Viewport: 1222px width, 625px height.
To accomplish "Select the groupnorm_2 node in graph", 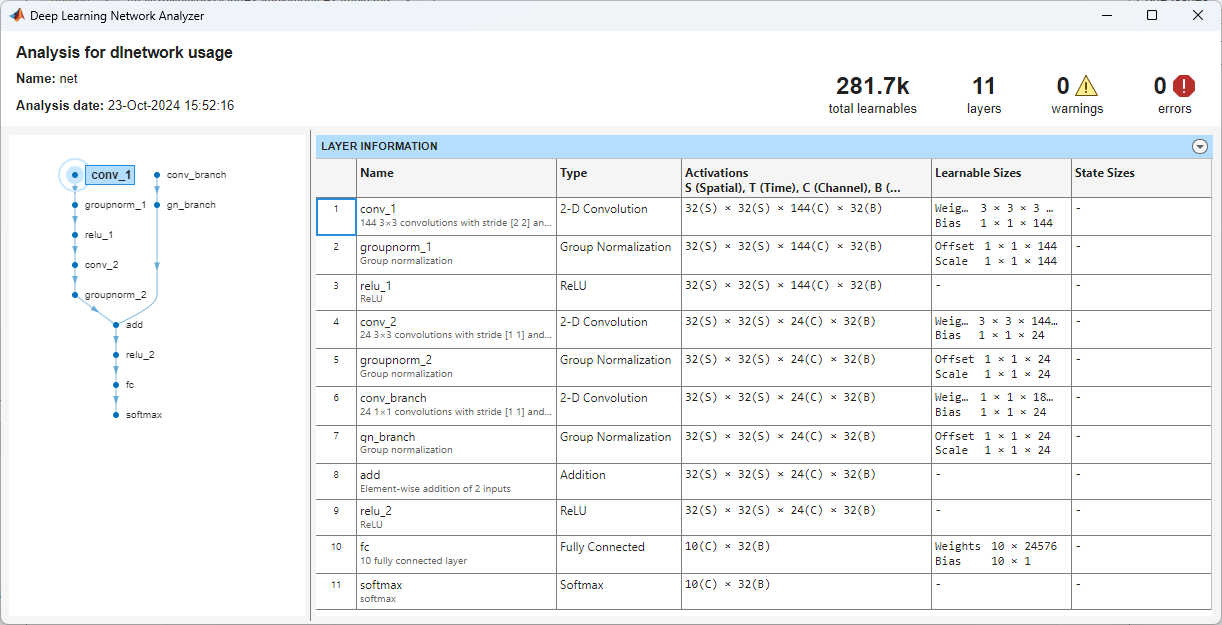I will tap(115, 295).
